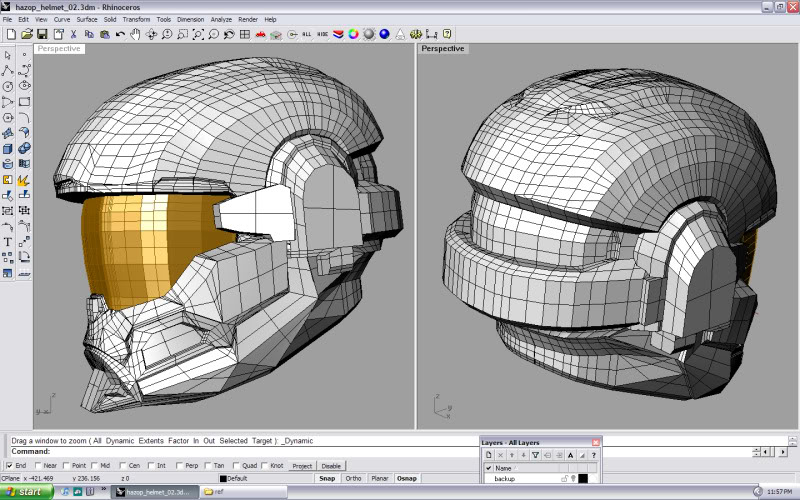Viewport: 800px width, 500px height.
Task: Click the filter funnel icon in Layers panel
Action: click(x=535, y=455)
